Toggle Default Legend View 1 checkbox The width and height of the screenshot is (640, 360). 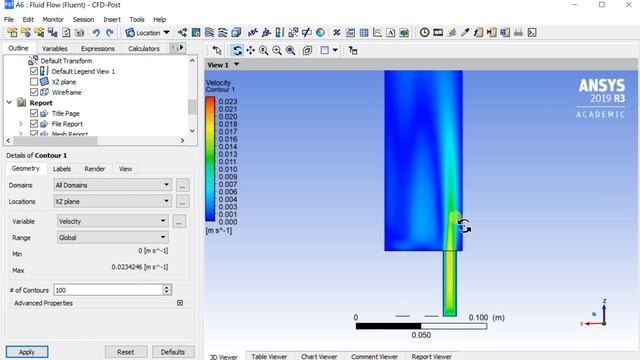34,71
